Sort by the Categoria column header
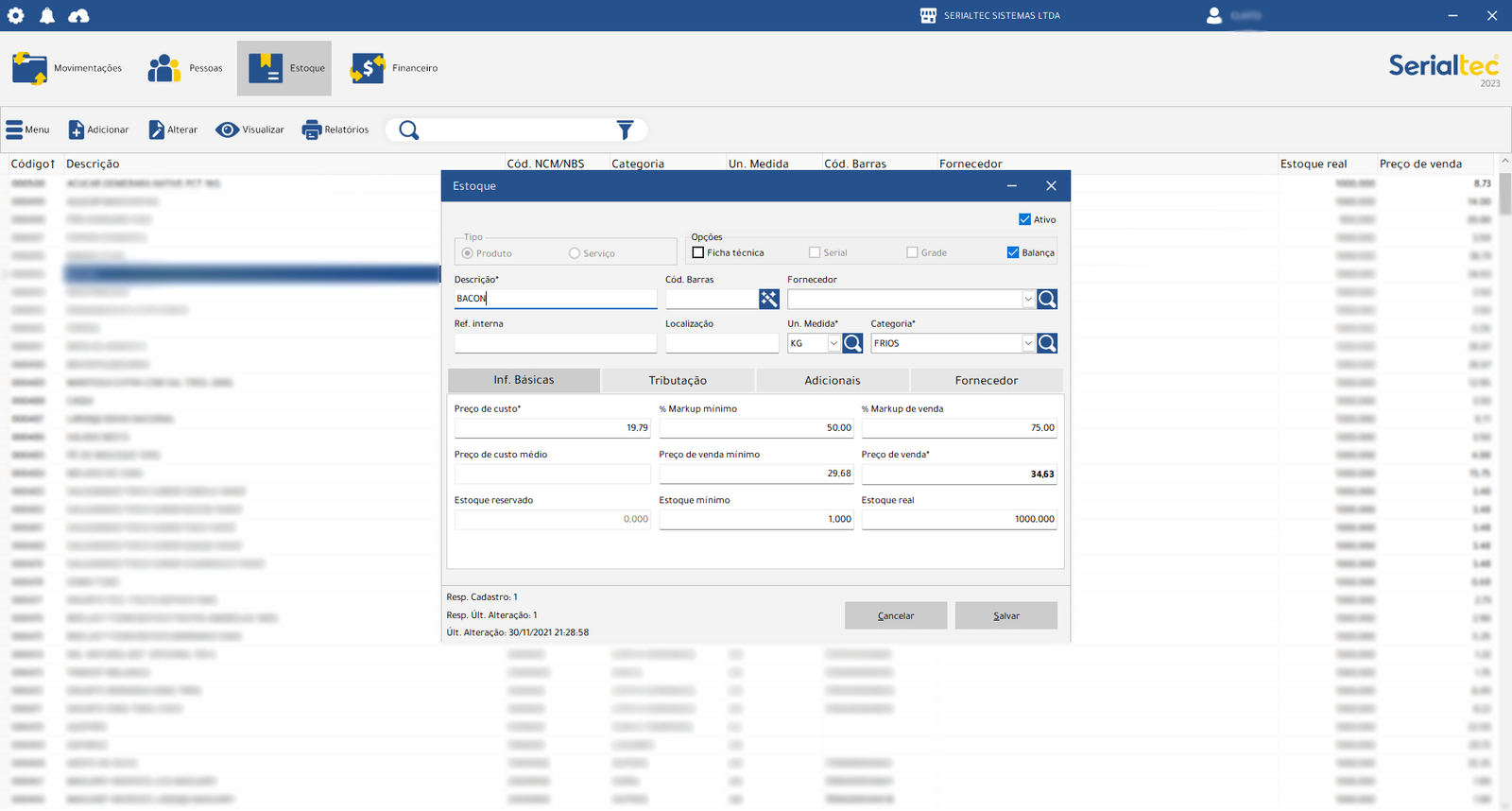Viewport: 1512px width, 811px height. point(638,164)
